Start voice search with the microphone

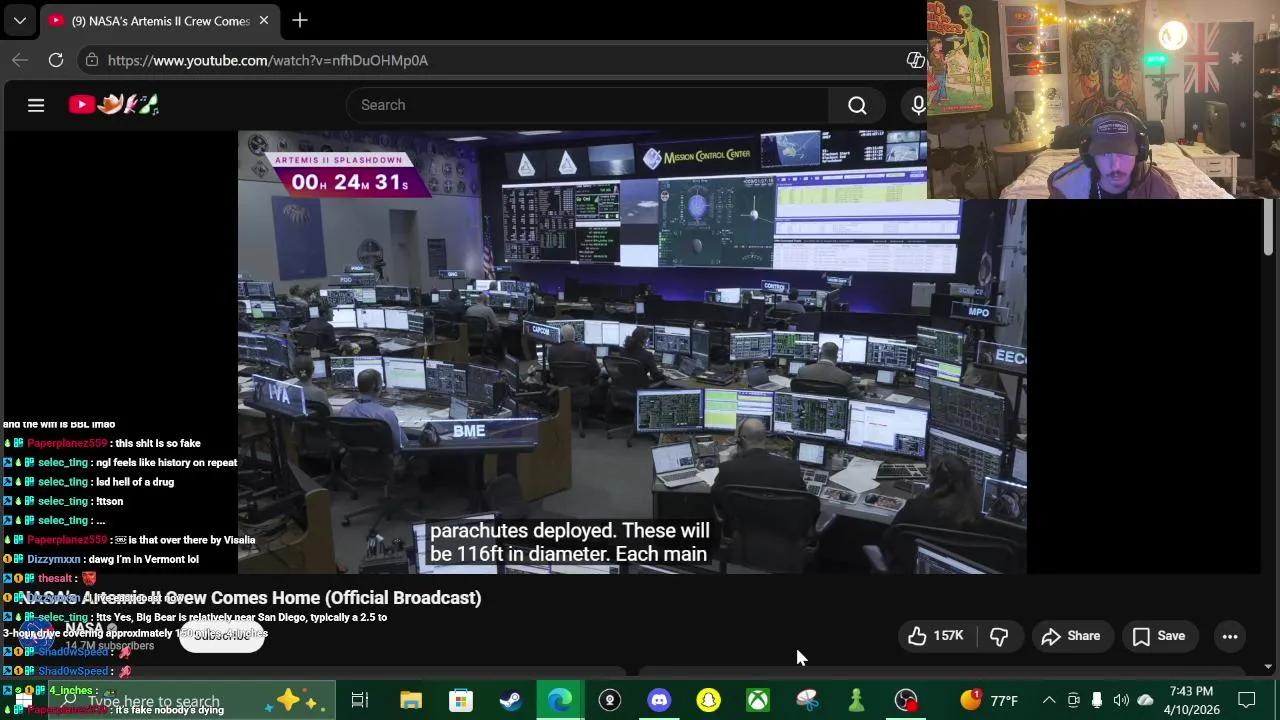918,105
